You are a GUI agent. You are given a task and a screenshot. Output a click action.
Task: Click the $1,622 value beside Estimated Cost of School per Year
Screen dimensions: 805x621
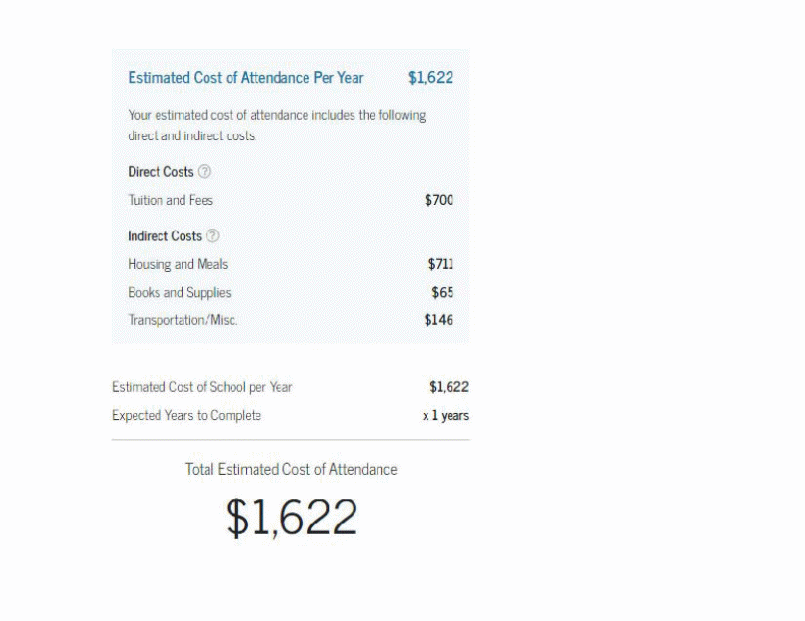coord(449,387)
